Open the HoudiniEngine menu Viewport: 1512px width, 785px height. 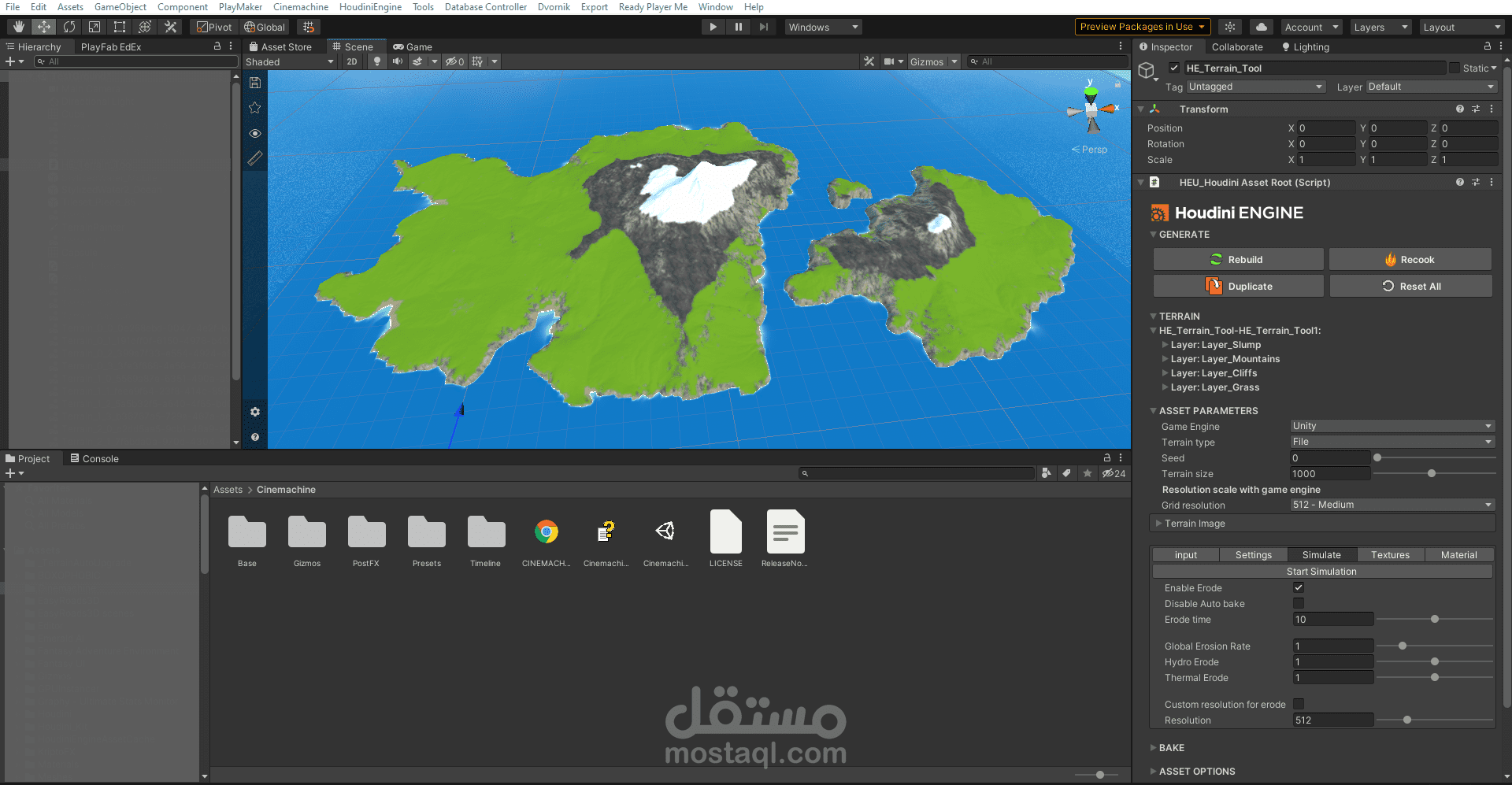point(370,7)
